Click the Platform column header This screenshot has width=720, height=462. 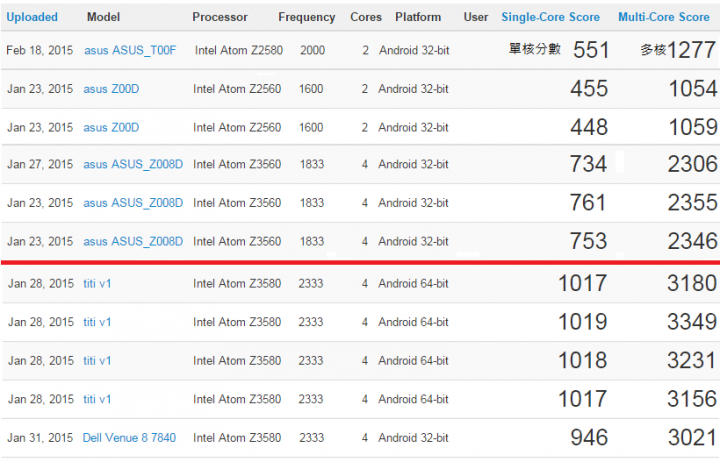418,17
